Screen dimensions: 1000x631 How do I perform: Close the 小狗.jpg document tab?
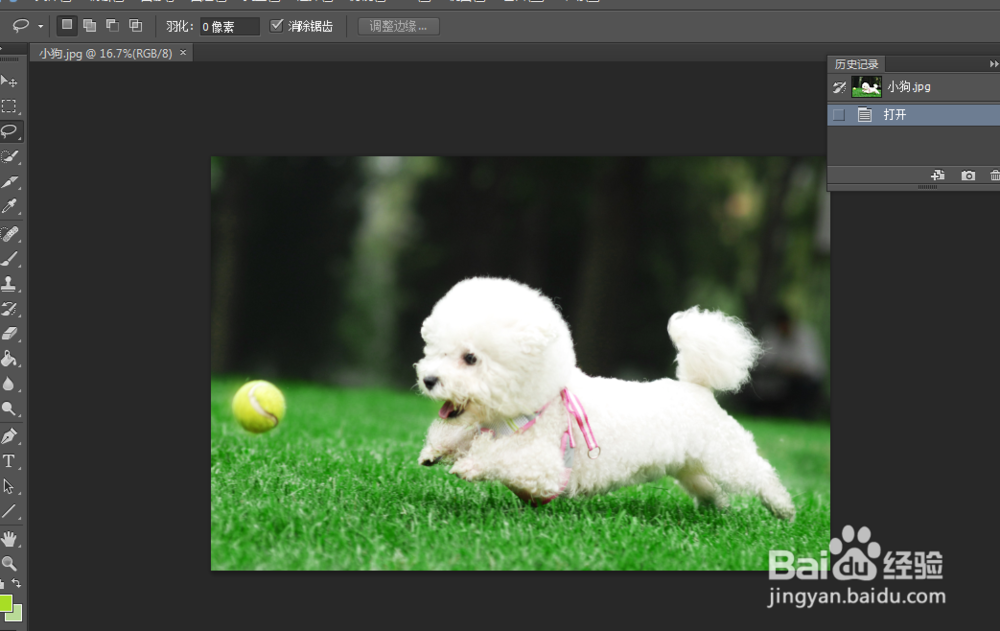pos(183,53)
